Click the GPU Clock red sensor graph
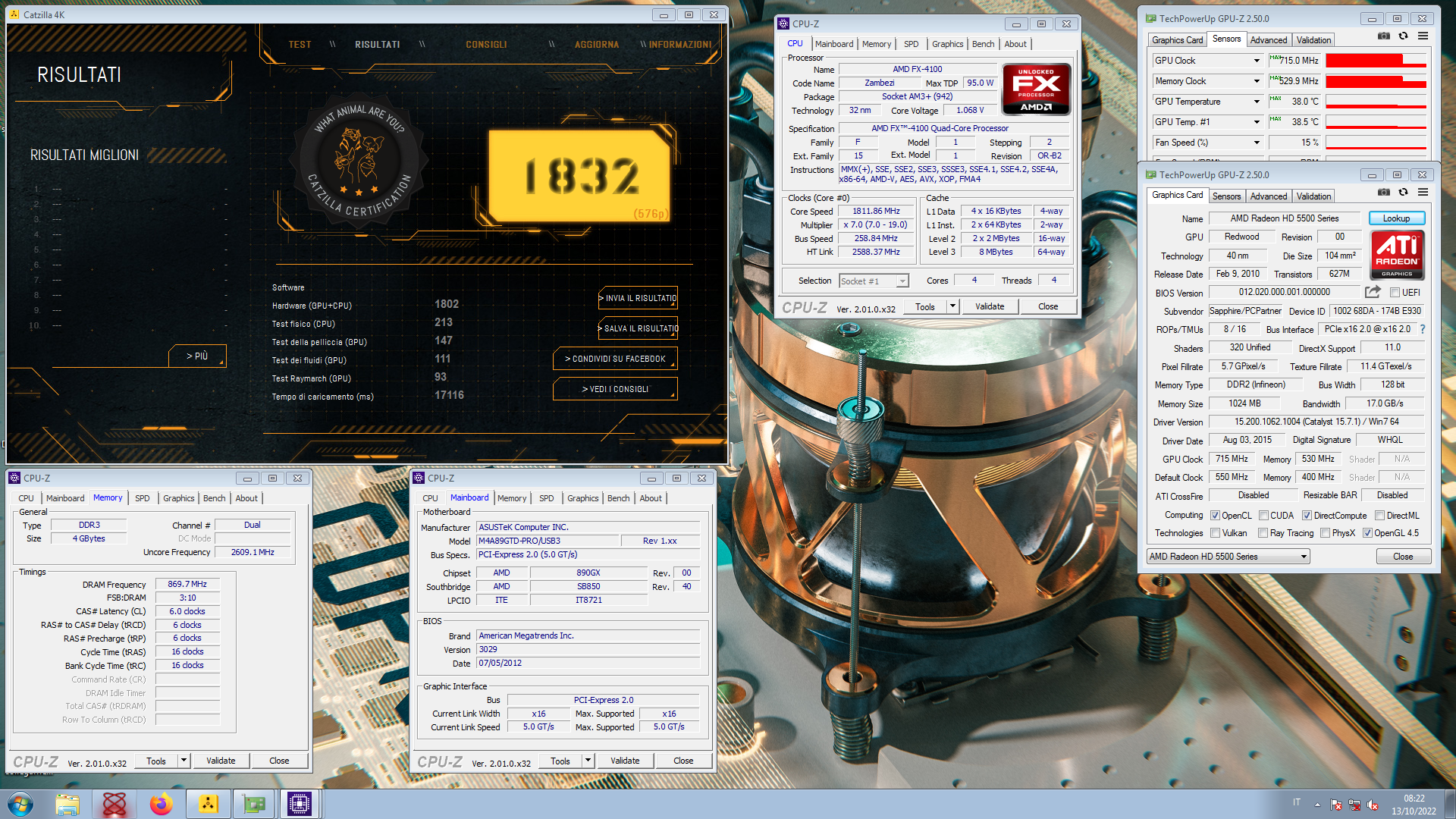Image resolution: width=1456 pixels, height=819 pixels. click(x=1376, y=61)
